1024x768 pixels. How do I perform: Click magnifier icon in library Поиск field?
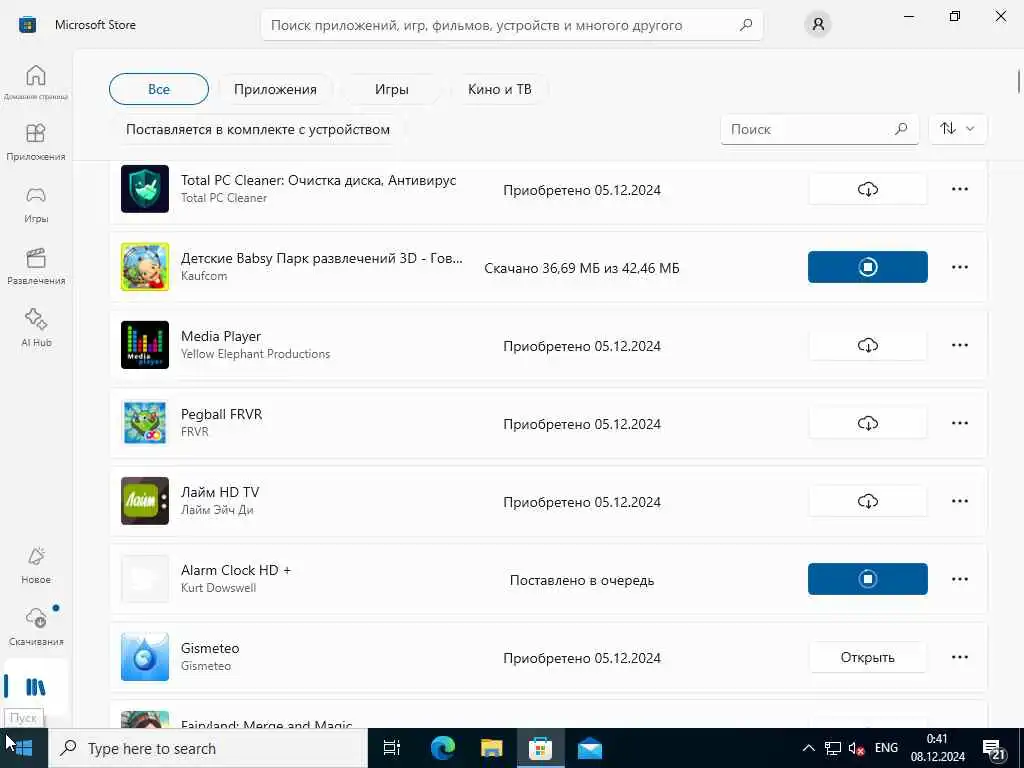tap(901, 129)
